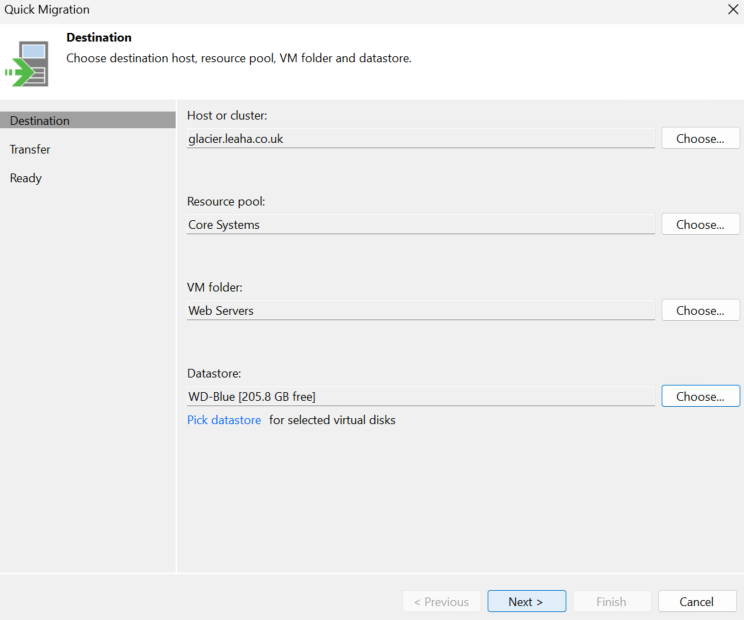Image resolution: width=744 pixels, height=620 pixels.
Task: Click the Web Servers VM folder field
Action: point(421,310)
